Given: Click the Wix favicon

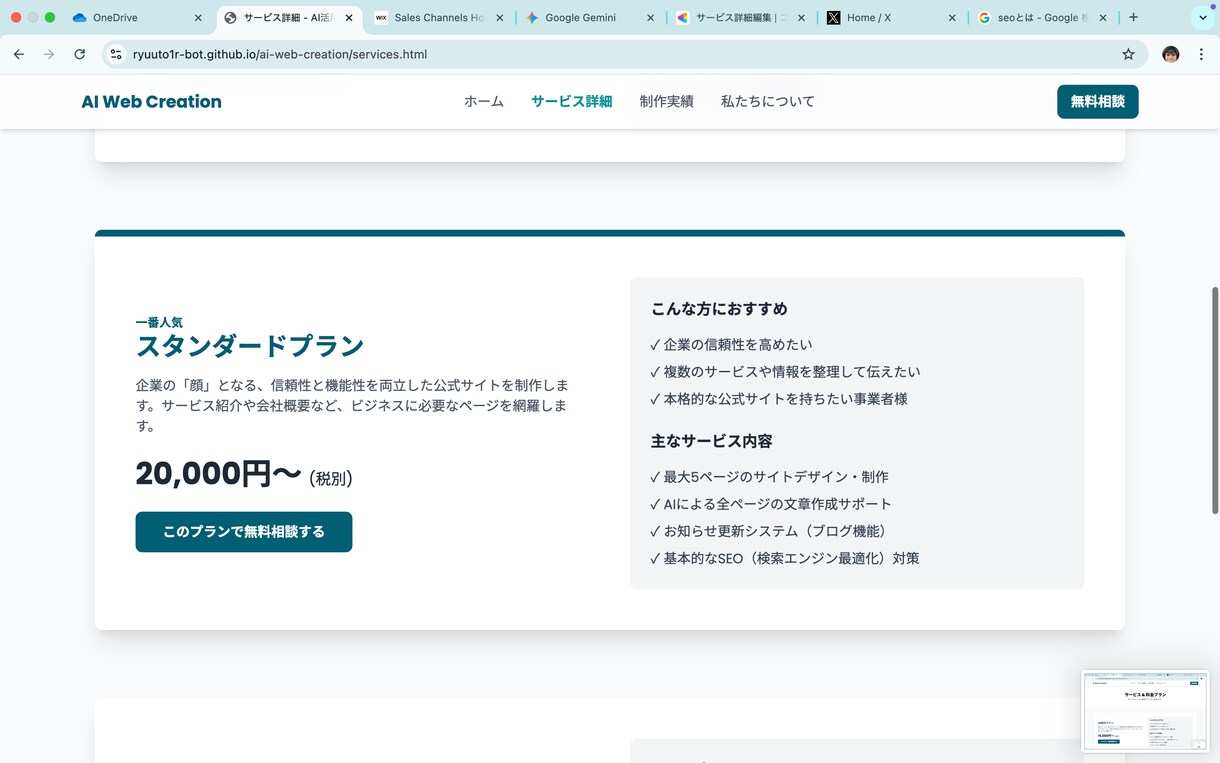Looking at the screenshot, I should coord(381,18).
